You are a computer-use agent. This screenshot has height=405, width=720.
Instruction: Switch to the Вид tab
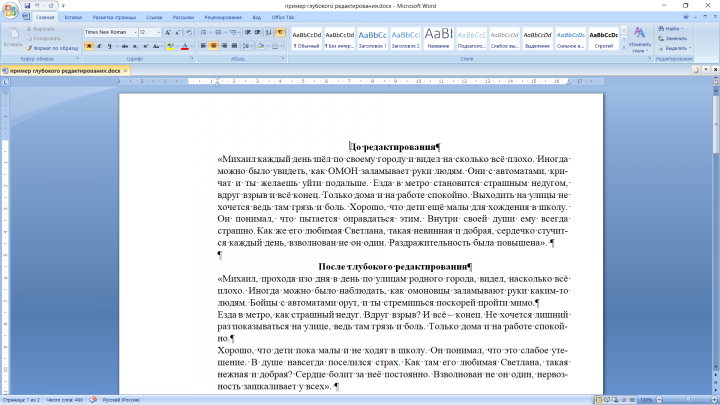[257, 17]
